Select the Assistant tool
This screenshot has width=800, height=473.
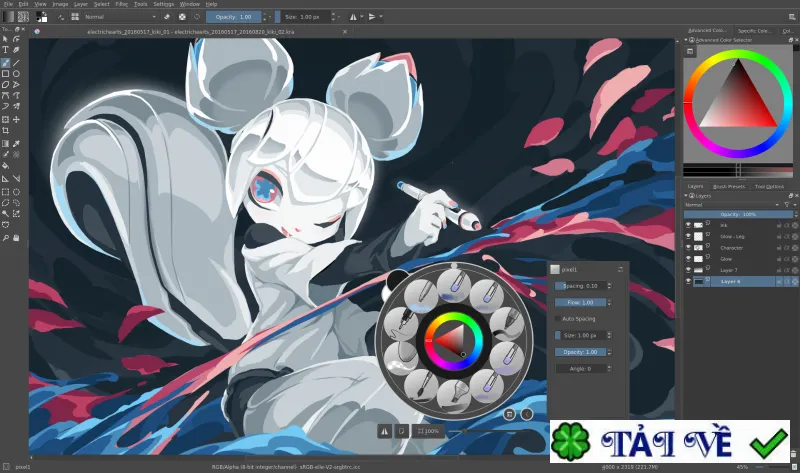click(5, 179)
